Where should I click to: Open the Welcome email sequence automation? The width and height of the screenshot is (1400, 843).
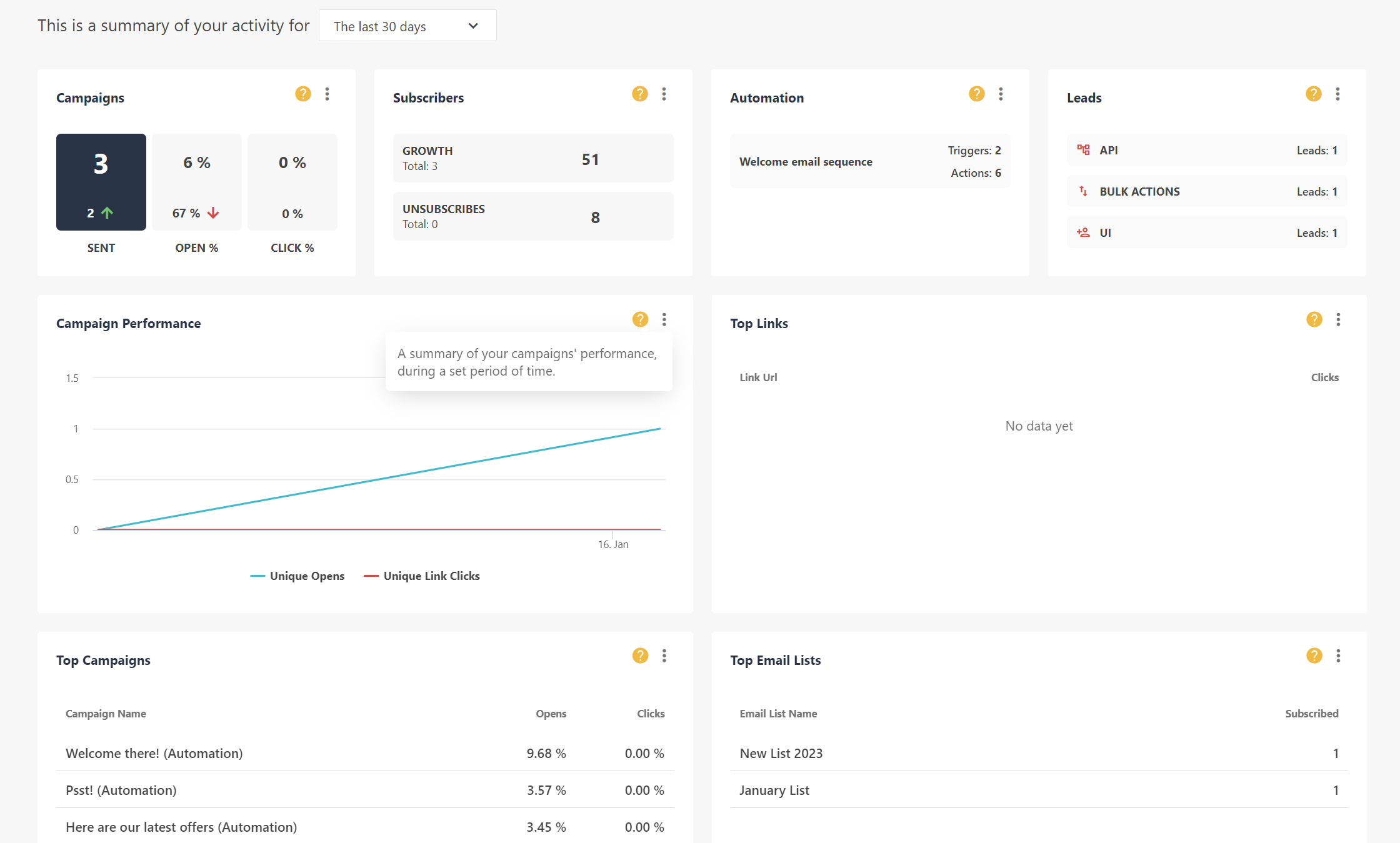806,161
